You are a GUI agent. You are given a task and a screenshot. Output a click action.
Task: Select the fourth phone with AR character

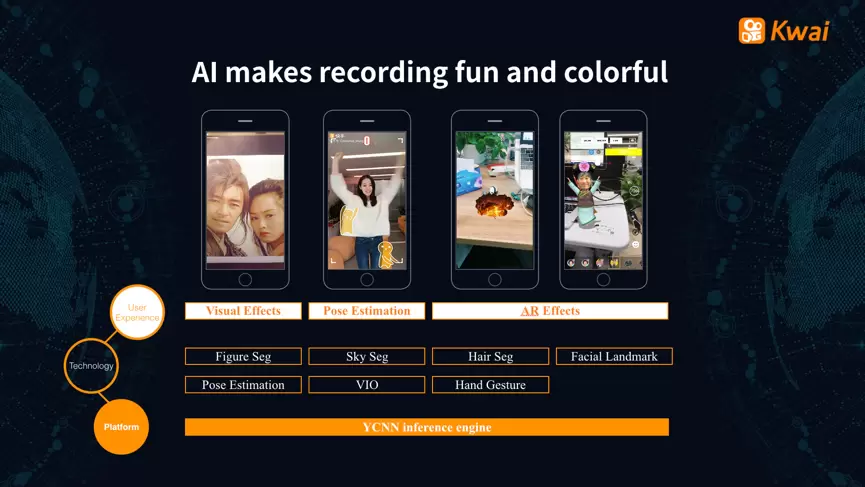pyautogui.click(x=602, y=200)
